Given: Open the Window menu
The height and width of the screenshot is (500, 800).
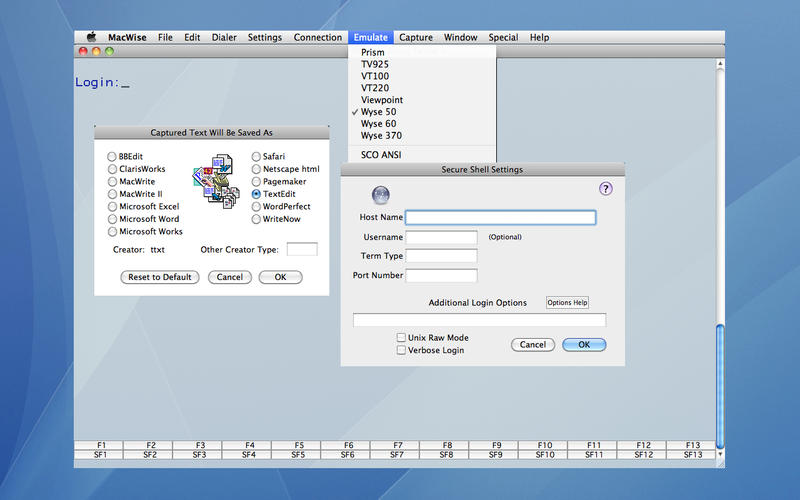Looking at the screenshot, I should click(x=460, y=37).
